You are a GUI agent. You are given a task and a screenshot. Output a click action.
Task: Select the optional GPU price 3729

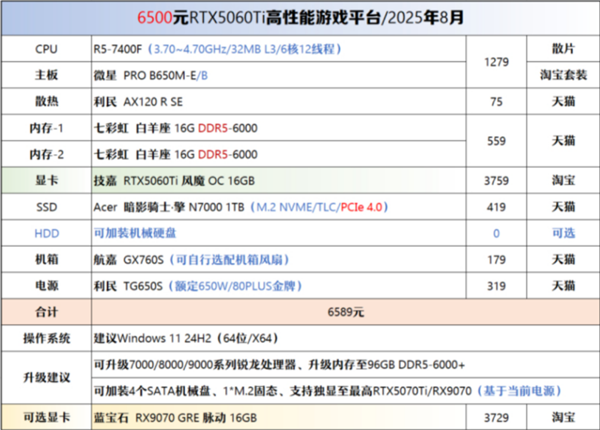pos(496,417)
